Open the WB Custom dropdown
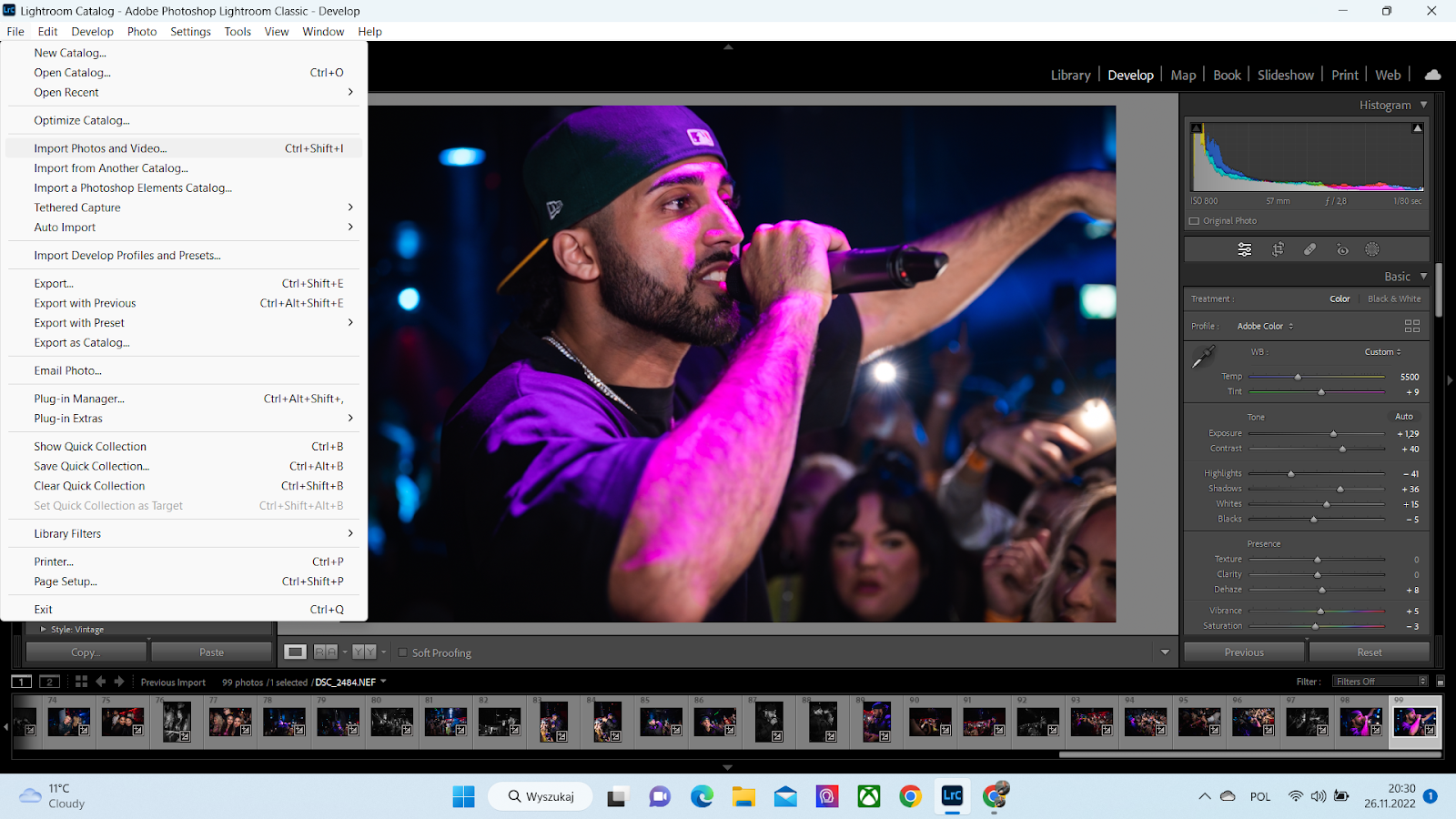The height and width of the screenshot is (819, 1456). point(1382,352)
